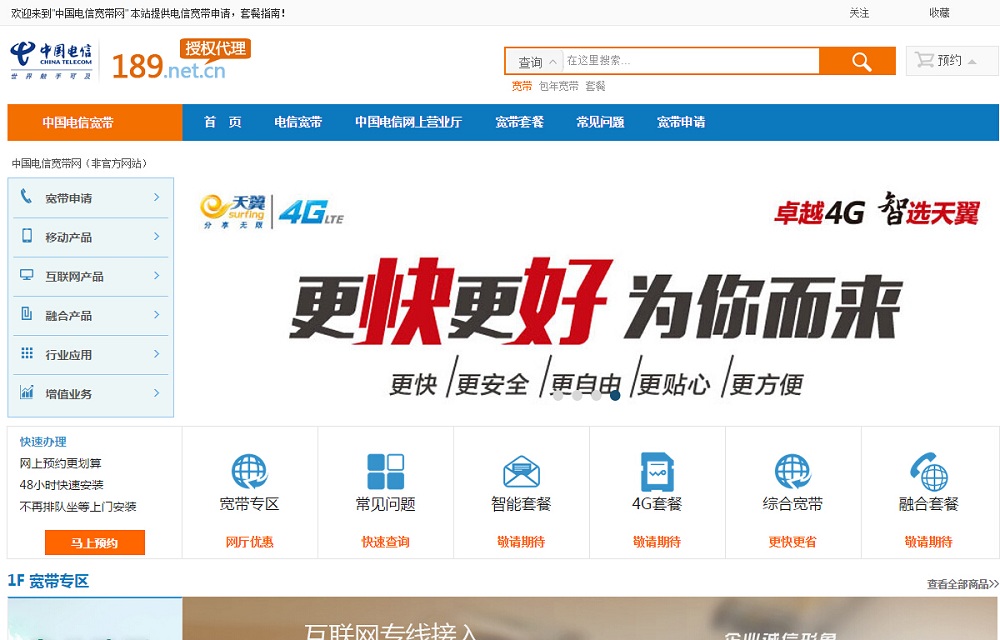Click the China Telecom logo
The width and height of the screenshot is (1000, 640).
(52, 60)
